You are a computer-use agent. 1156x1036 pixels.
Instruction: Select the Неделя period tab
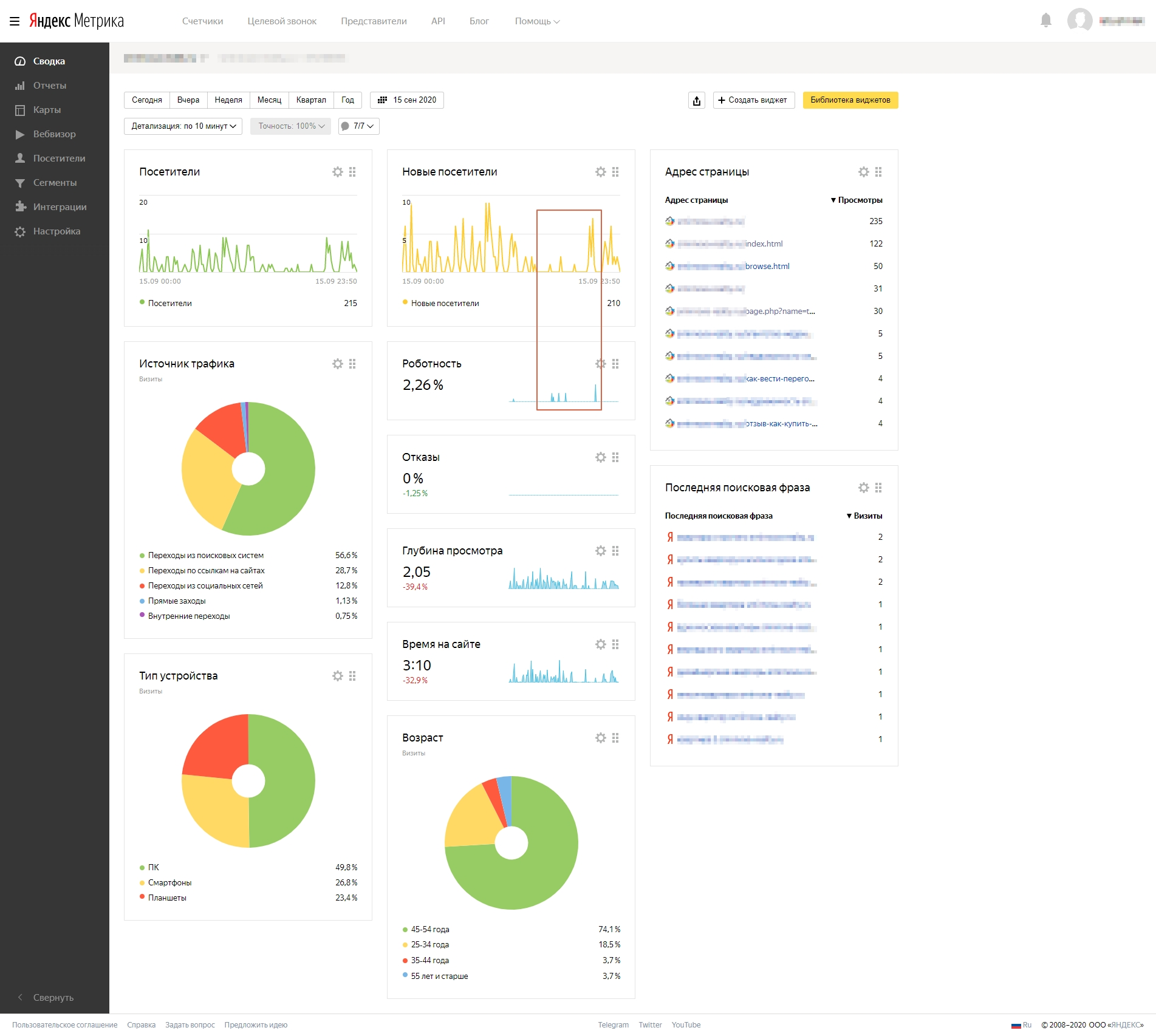(228, 100)
